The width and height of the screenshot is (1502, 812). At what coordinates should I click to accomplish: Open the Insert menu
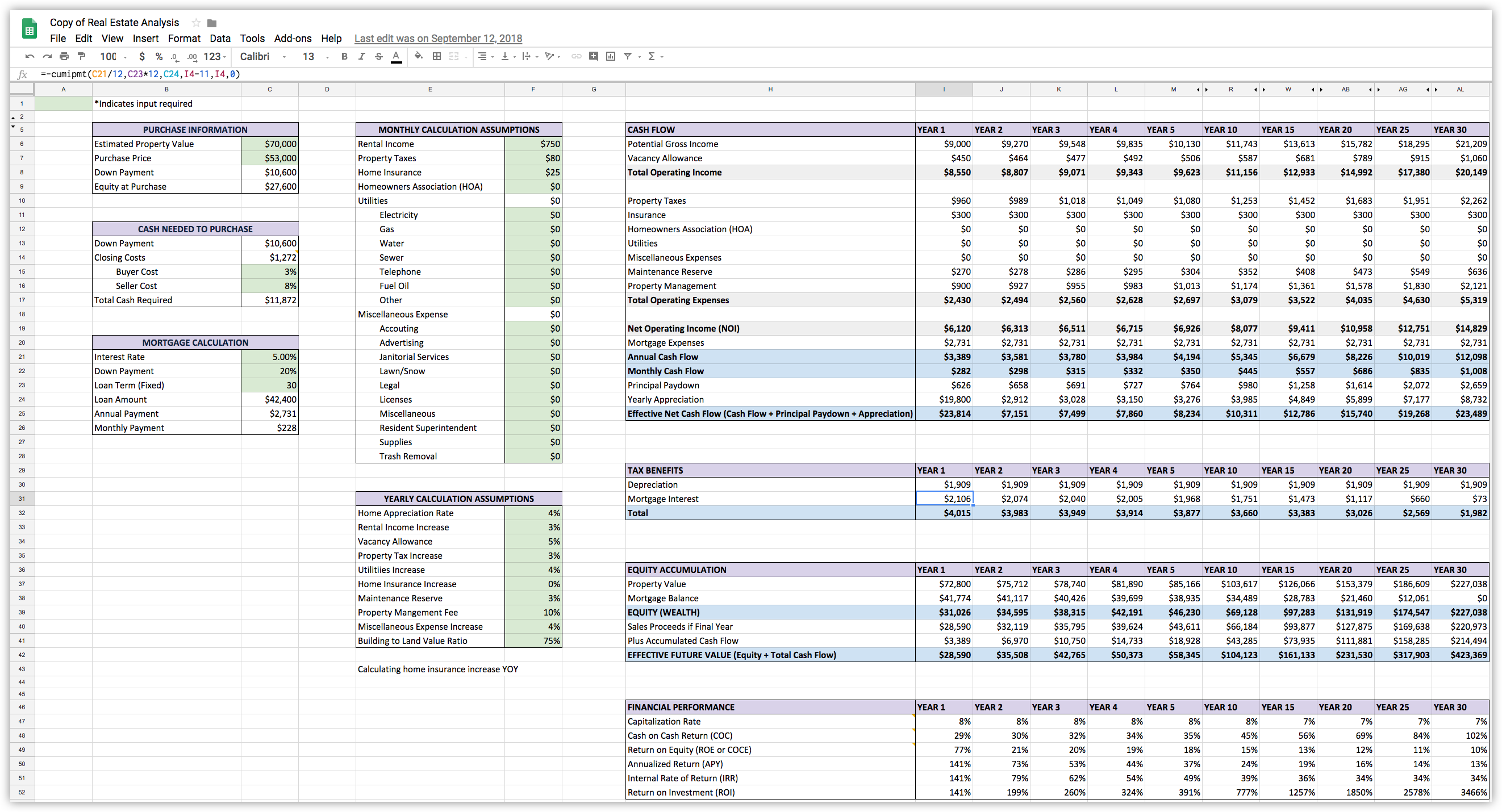(x=145, y=39)
